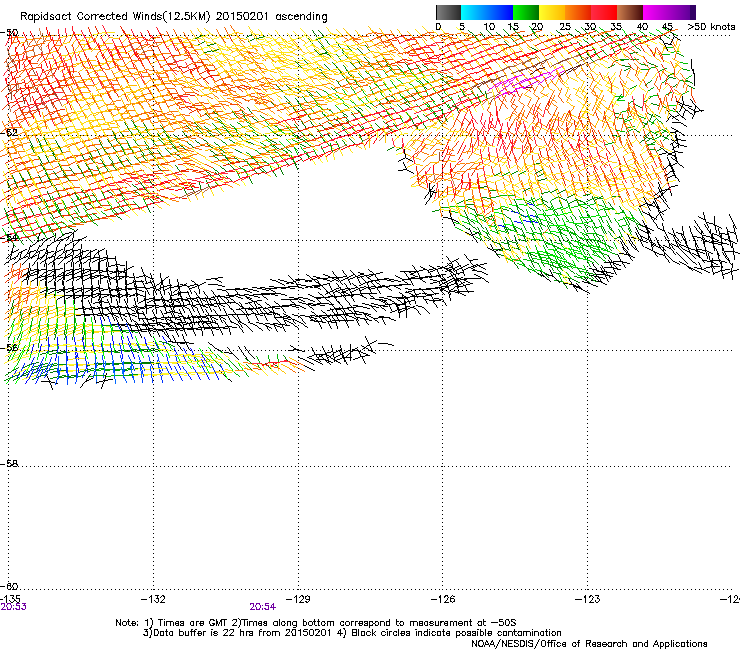Click the 'Note: 1) Times are GMT' line
The image size is (740, 650).
pos(316,623)
